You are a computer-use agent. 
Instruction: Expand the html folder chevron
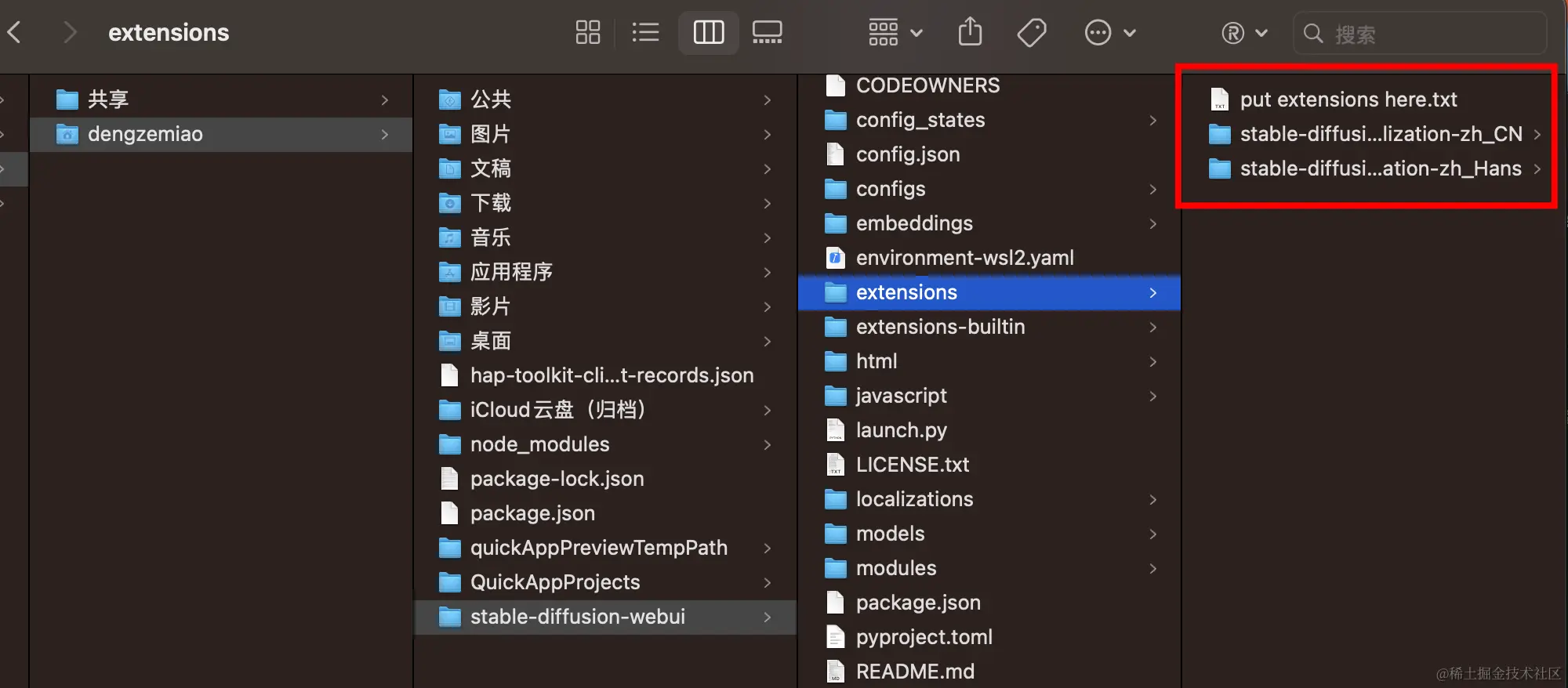1152,361
